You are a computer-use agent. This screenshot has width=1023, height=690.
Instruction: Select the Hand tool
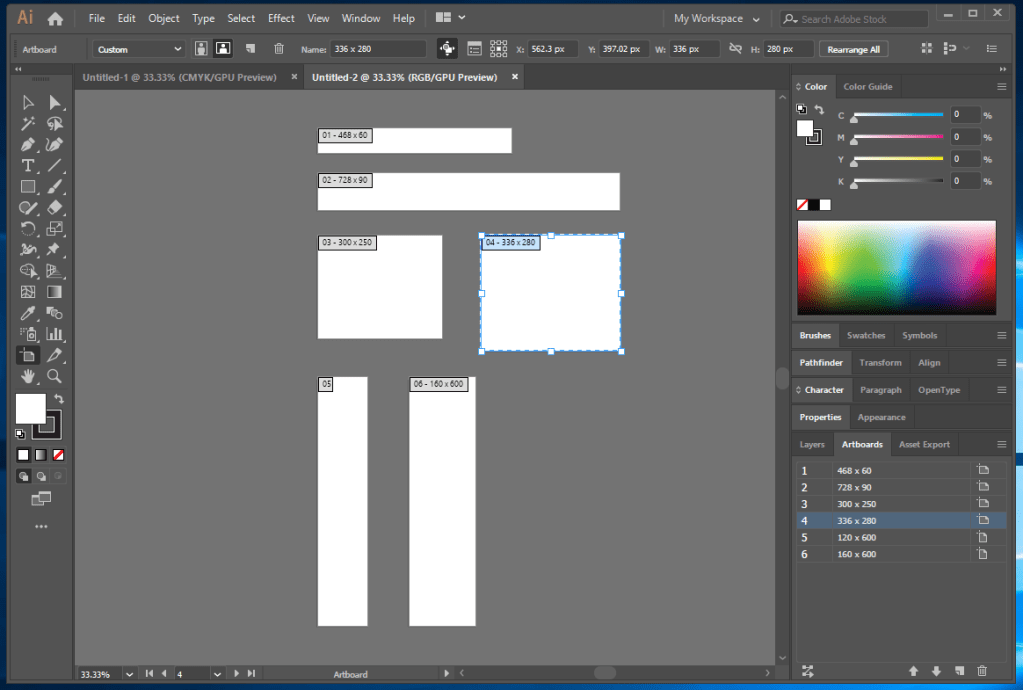tap(28, 376)
